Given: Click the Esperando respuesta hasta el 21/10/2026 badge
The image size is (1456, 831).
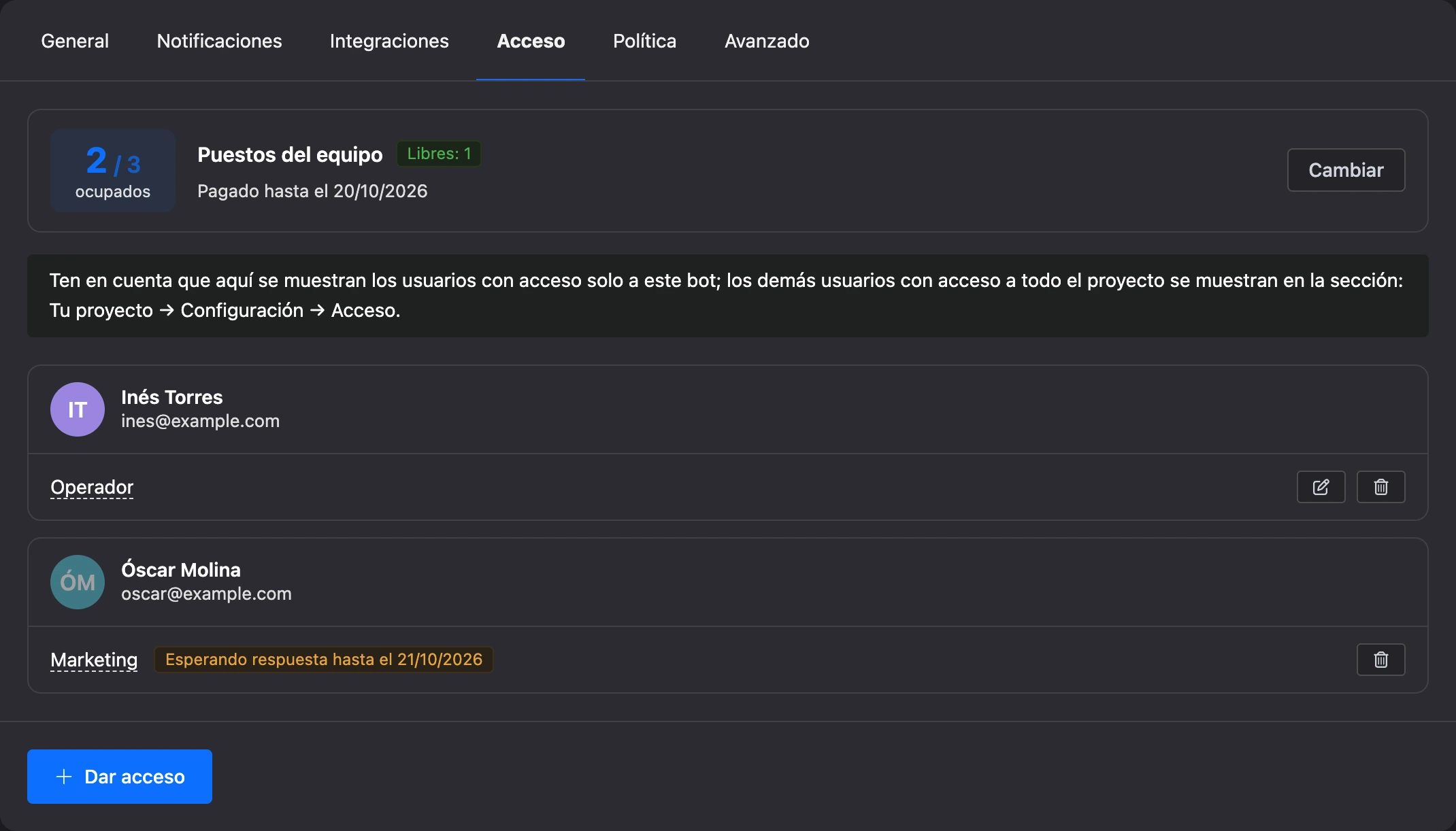Looking at the screenshot, I should pos(324,660).
